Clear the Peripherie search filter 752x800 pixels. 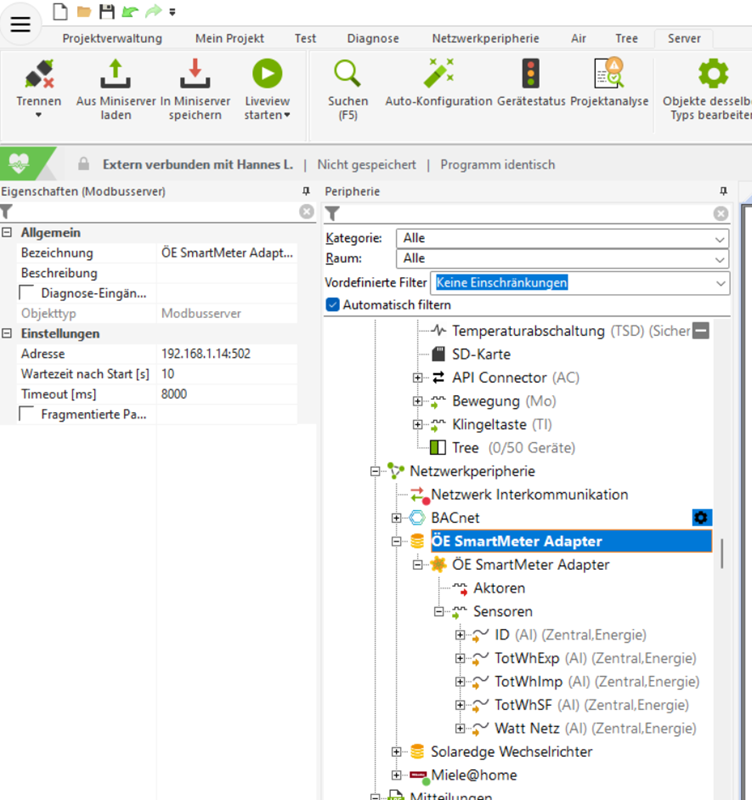pos(721,214)
